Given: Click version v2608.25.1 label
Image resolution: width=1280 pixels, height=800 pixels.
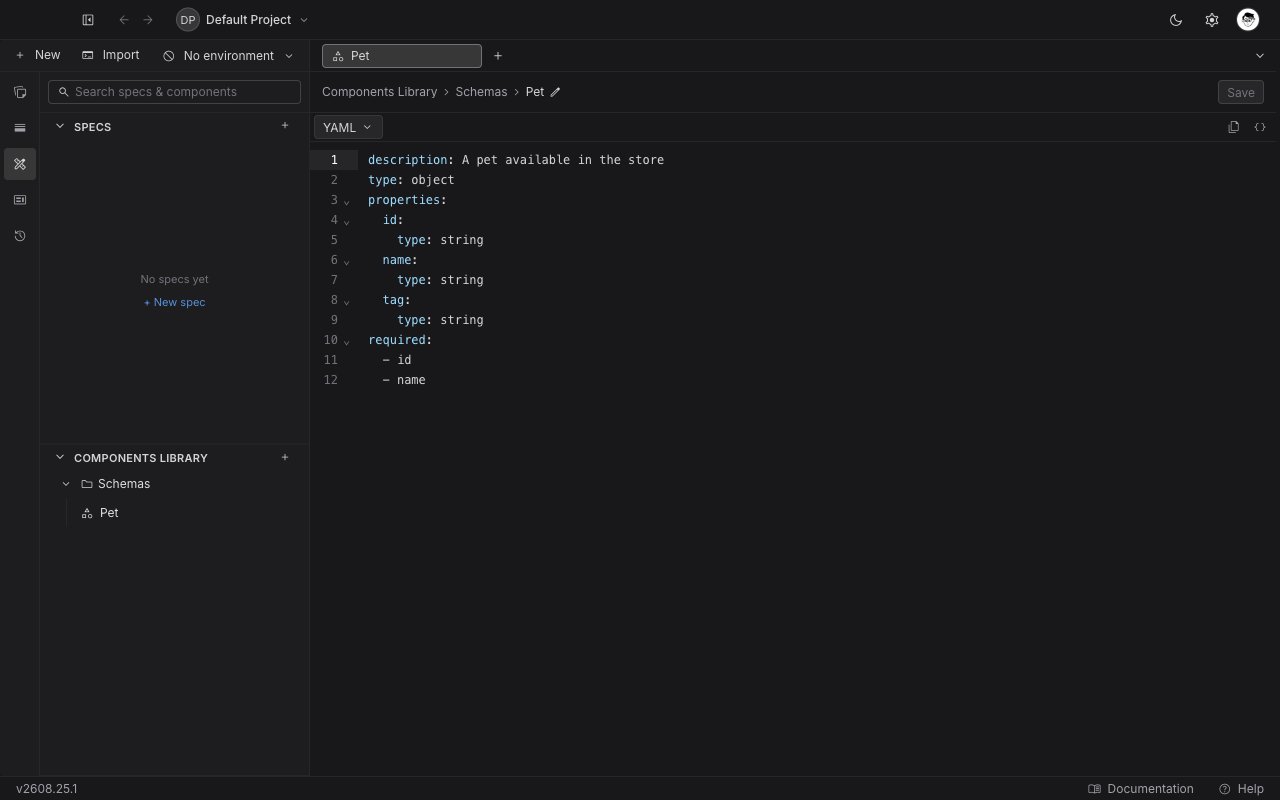Looking at the screenshot, I should [47, 789].
